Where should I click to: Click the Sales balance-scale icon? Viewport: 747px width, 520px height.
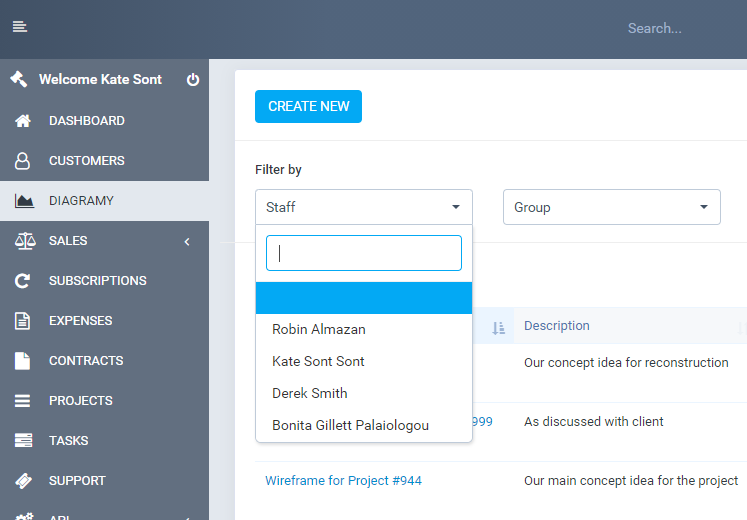(x=25, y=241)
